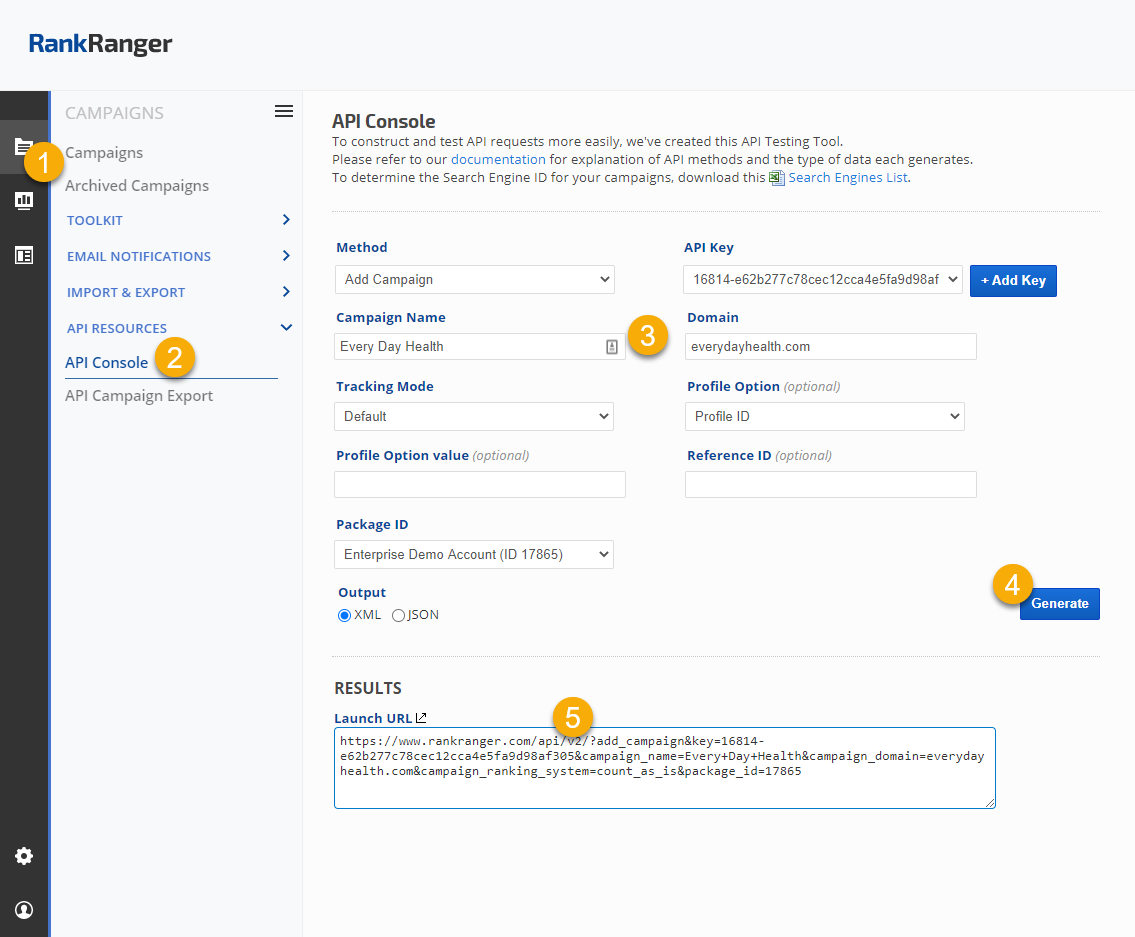
Task: Open the reports chart icon in sidebar
Action: click(x=24, y=201)
